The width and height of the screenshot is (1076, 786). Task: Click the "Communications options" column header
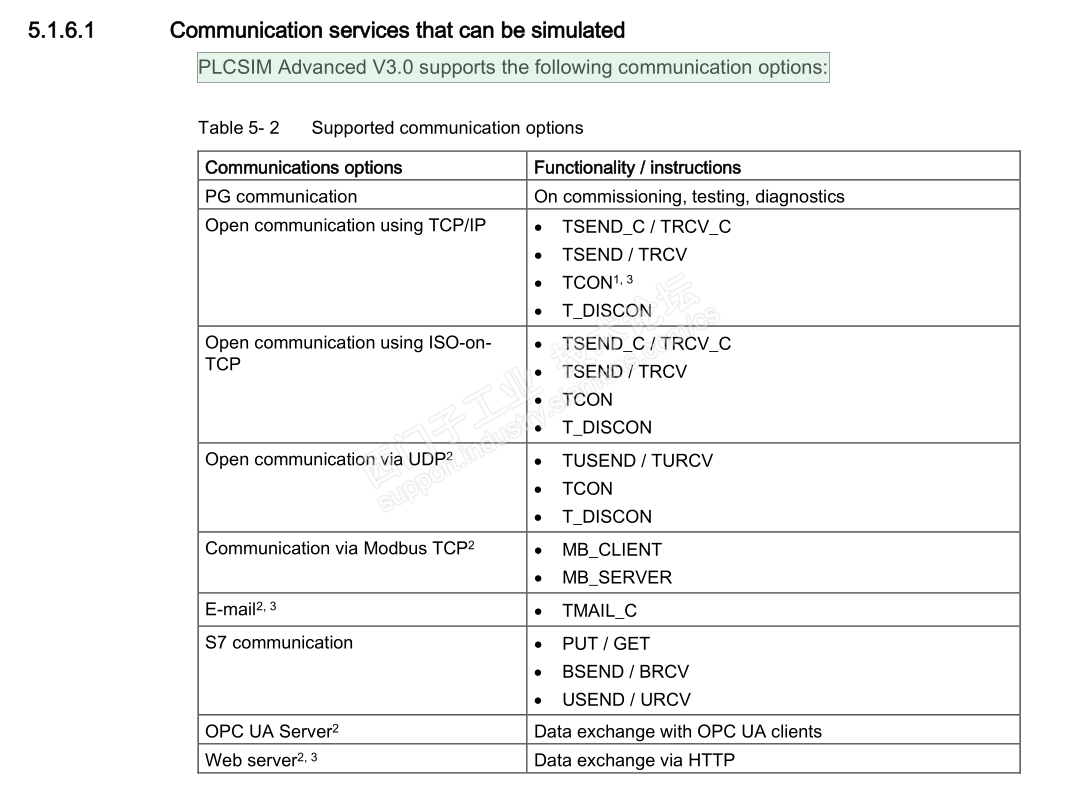(303, 167)
